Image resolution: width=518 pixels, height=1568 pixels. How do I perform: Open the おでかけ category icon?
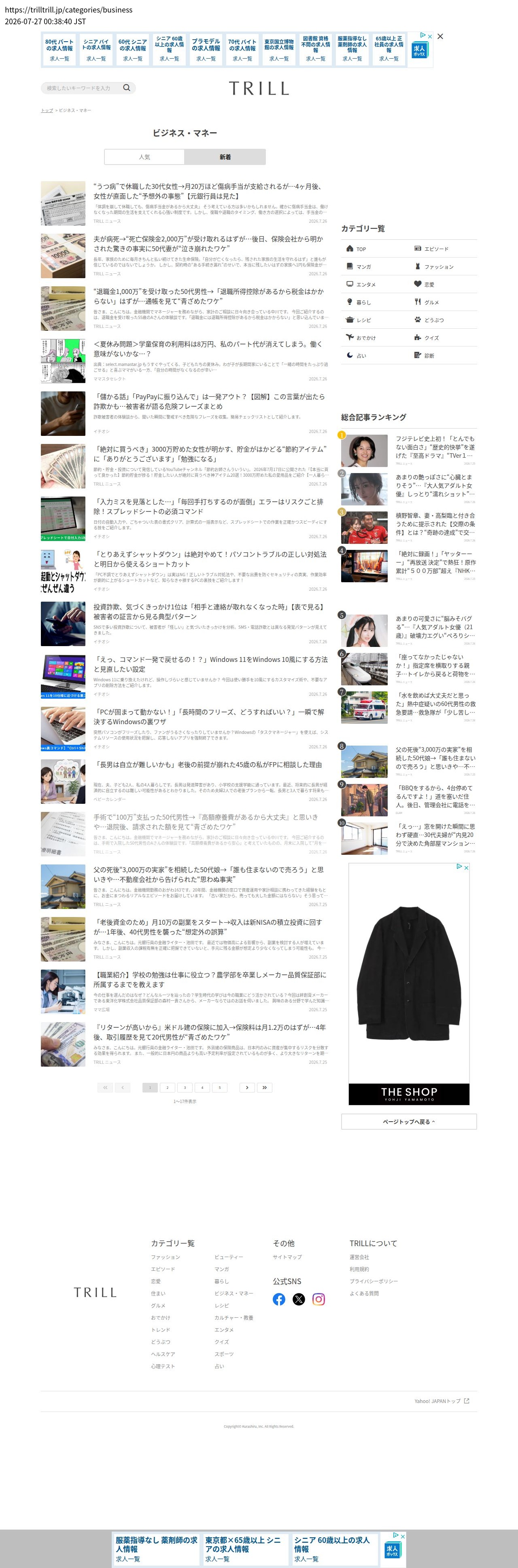[x=350, y=337]
